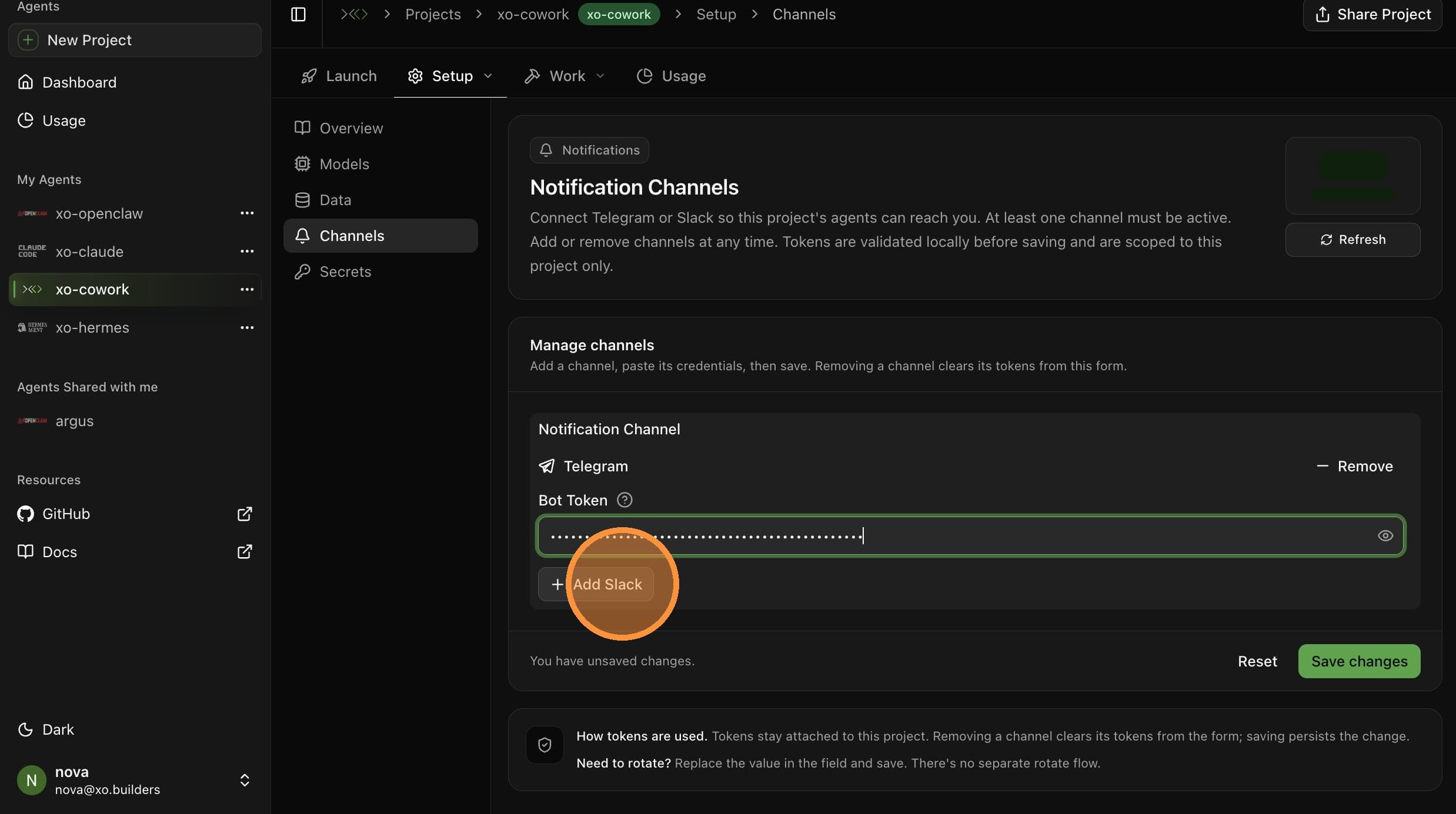Click the Data database icon
Viewport: 1456px width, 814px height.
tap(302, 200)
